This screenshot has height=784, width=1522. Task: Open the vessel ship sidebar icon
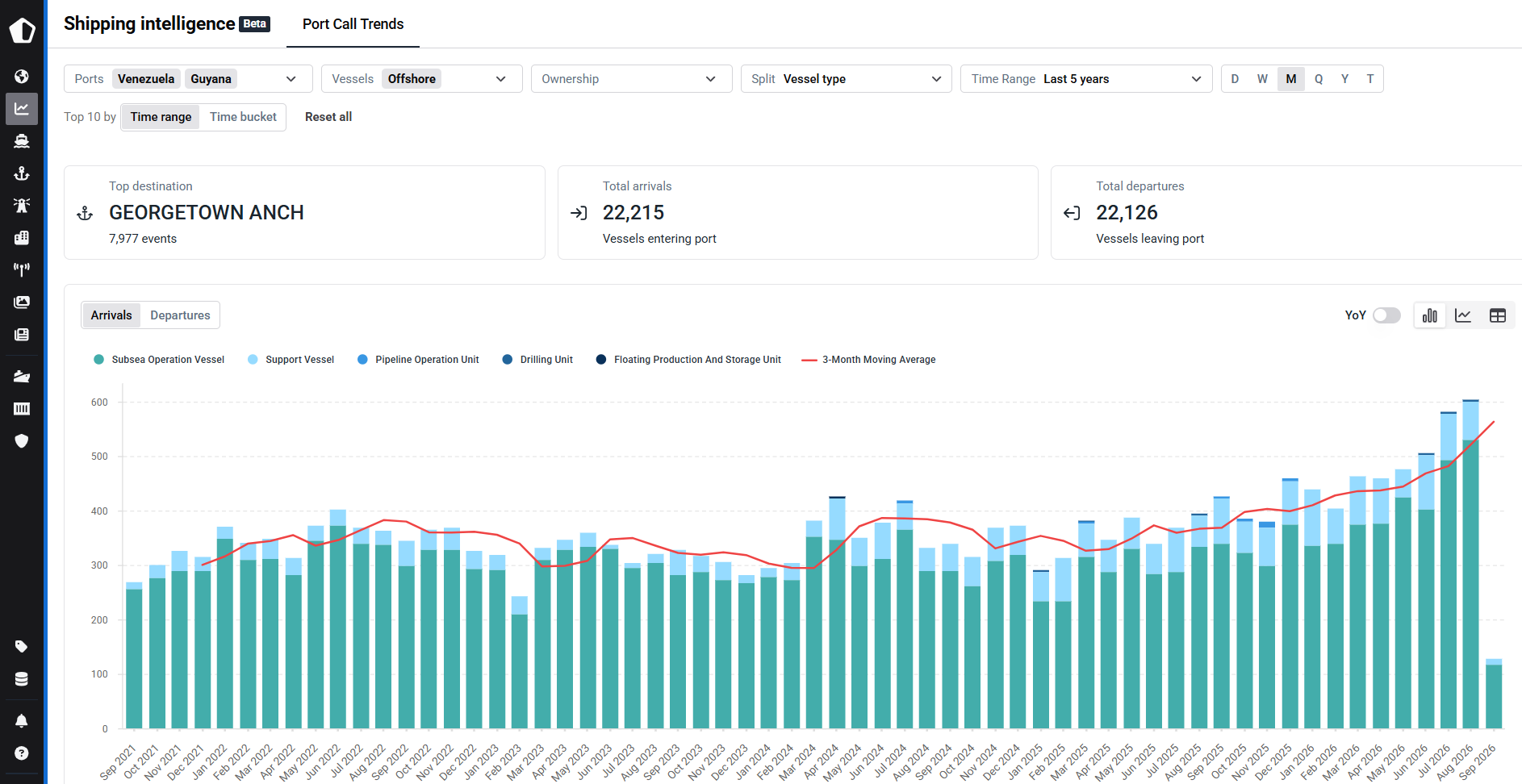[x=22, y=141]
